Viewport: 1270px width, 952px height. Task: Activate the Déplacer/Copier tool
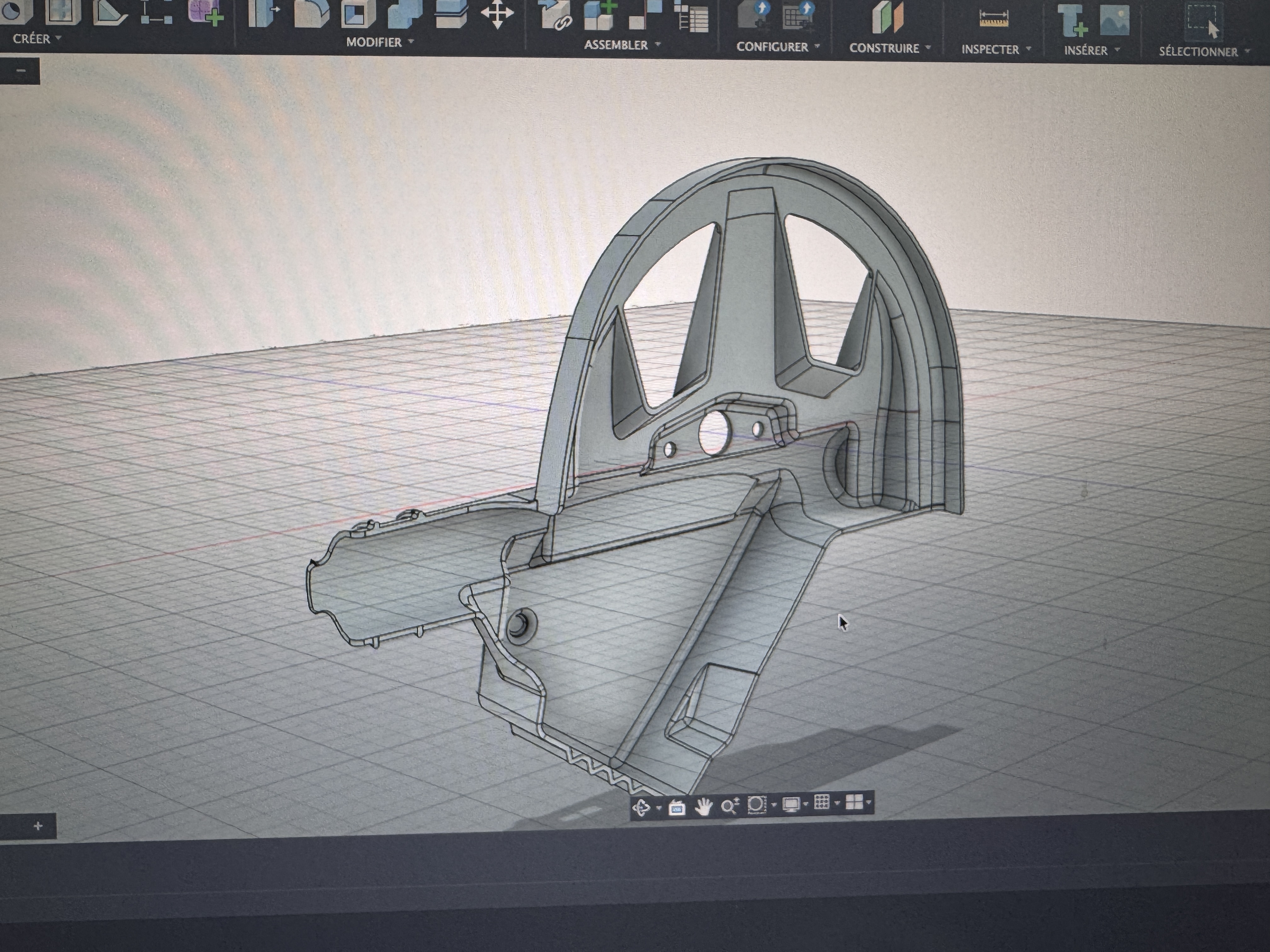(498, 14)
